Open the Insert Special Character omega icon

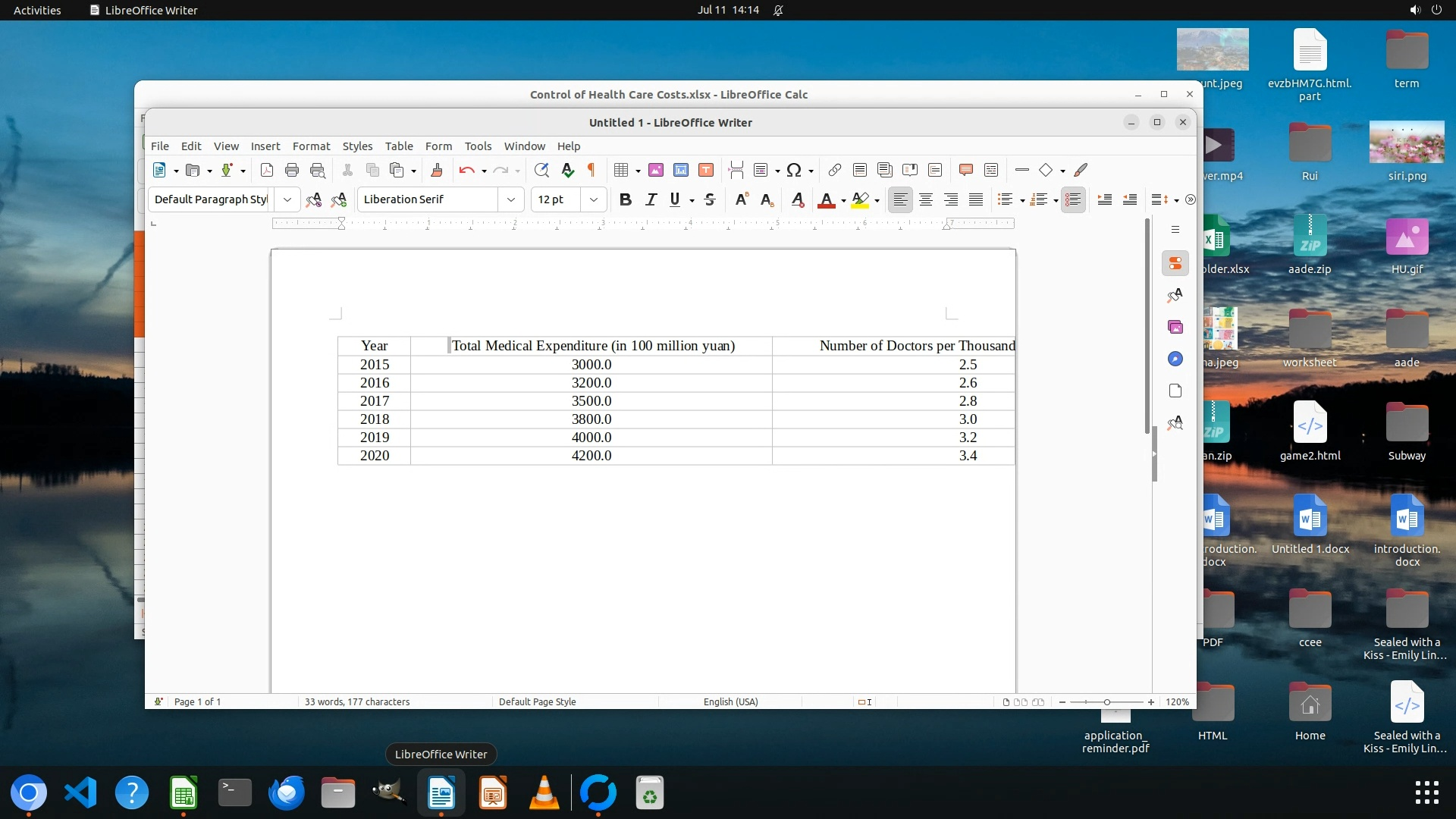tap(794, 170)
